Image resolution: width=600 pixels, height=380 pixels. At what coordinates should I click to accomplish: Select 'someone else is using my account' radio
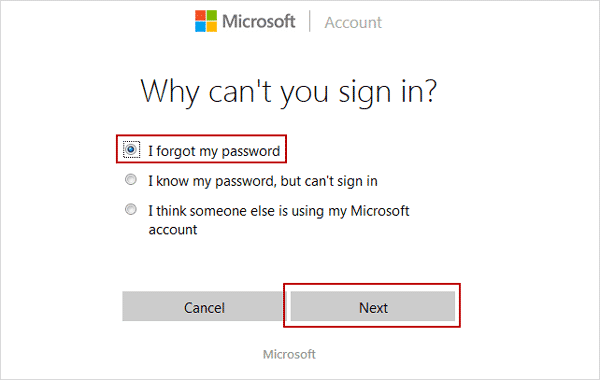(x=131, y=209)
